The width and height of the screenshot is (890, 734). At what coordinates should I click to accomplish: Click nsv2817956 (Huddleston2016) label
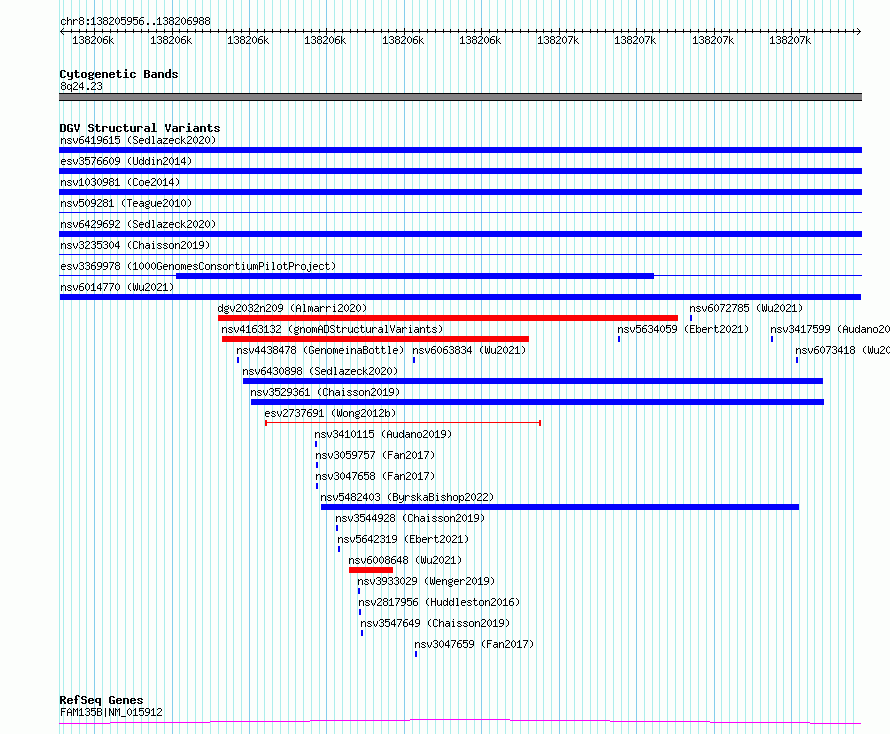tap(439, 602)
